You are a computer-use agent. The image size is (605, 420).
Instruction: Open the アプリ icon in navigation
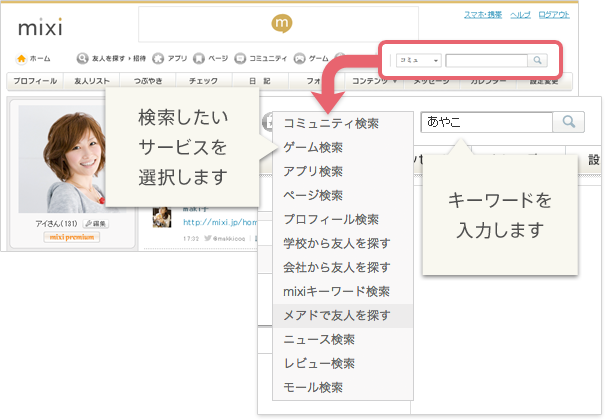click(157, 58)
